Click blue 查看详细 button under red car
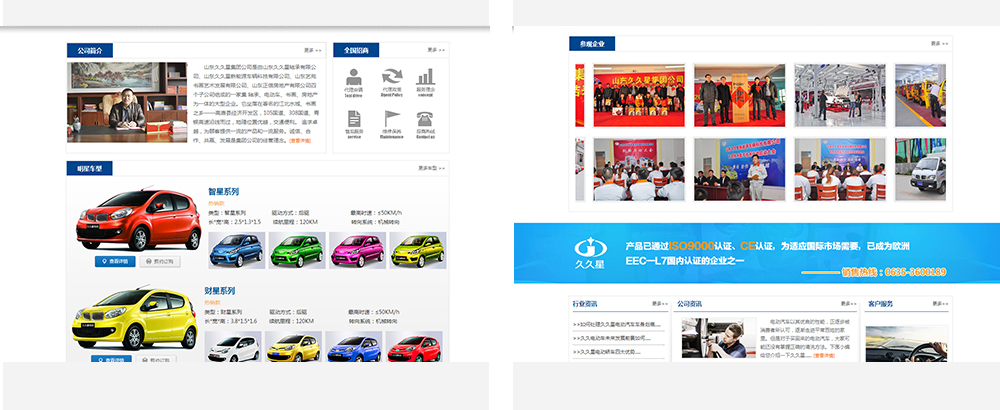Image resolution: width=1000 pixels, height=410 pixels. [115, 261]
